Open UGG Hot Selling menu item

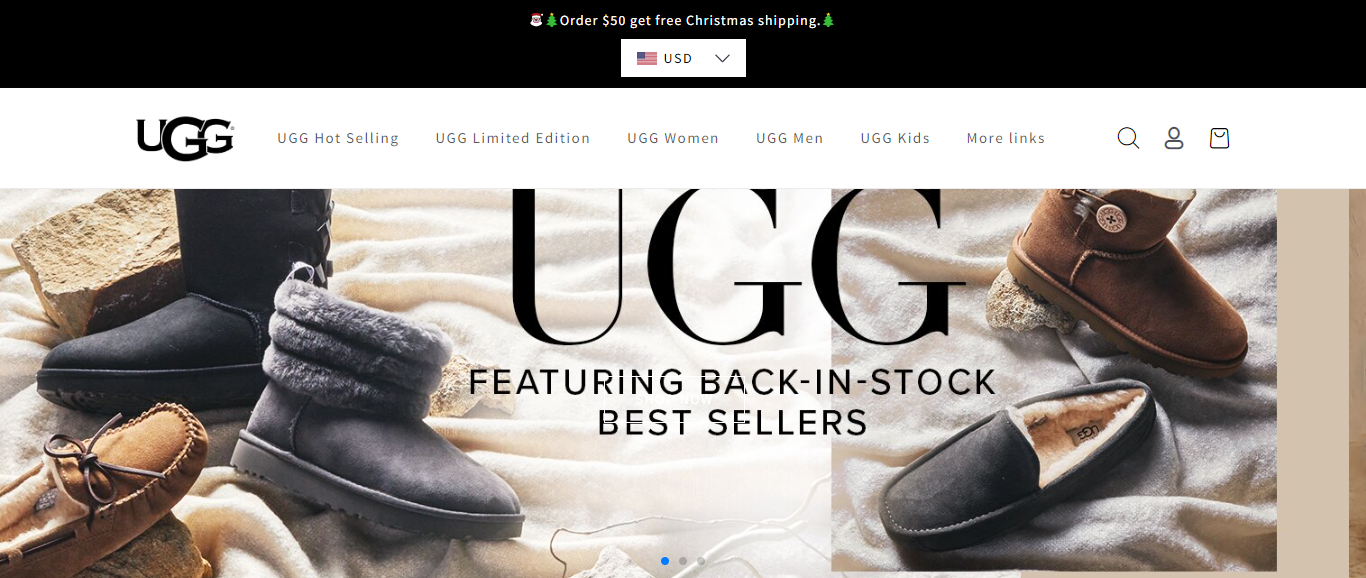click(x=338, y=138)
